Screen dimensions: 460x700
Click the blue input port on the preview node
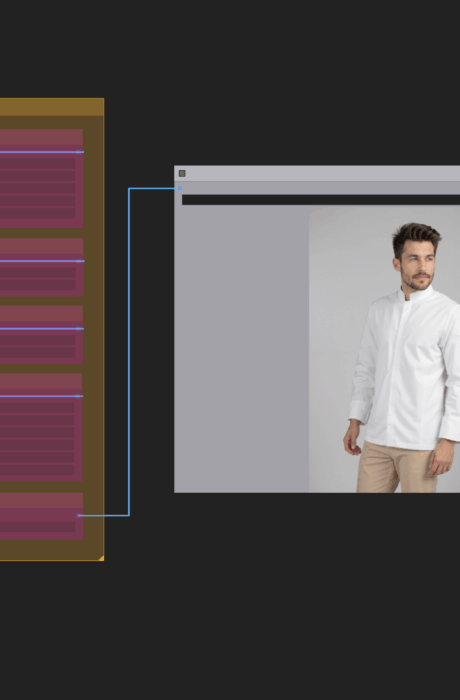click(180, 188)
